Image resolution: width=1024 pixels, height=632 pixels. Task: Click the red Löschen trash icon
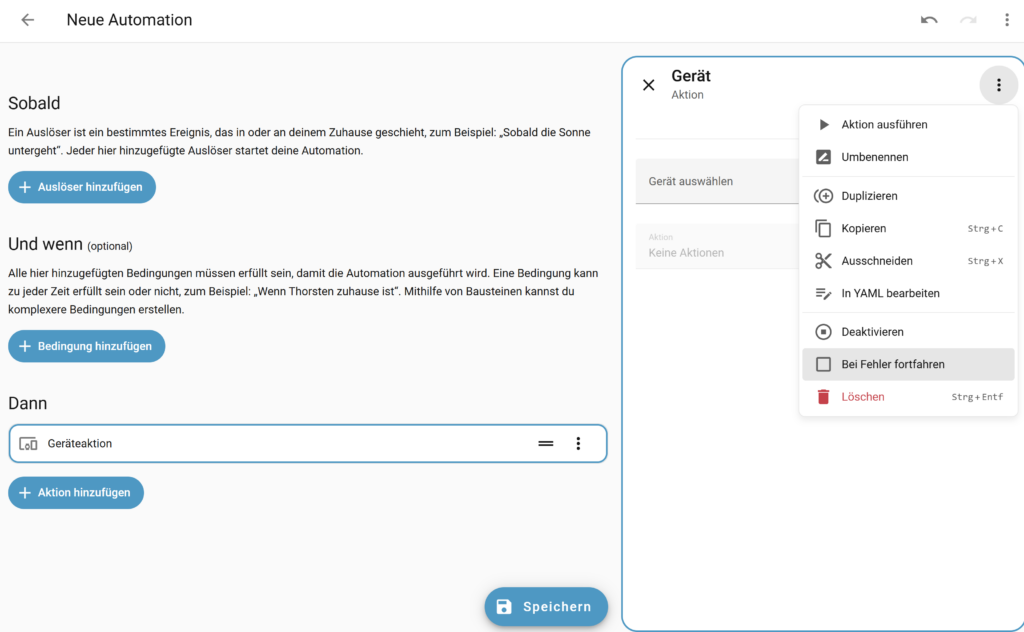click(x=823, y=397)
